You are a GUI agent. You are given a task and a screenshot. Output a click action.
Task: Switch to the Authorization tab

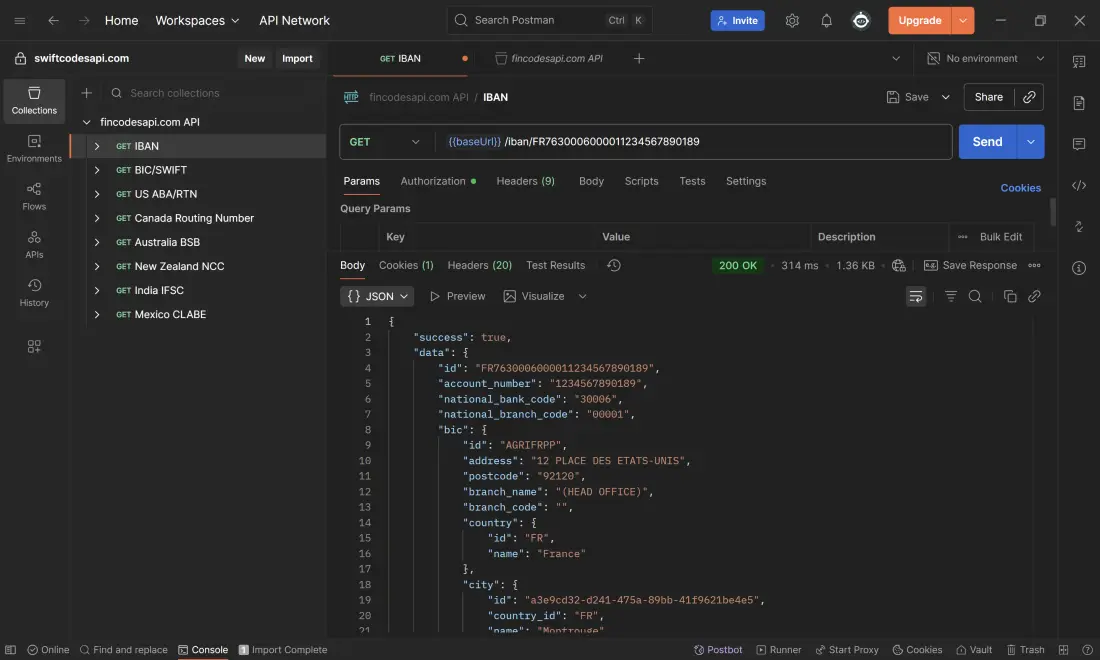[433, 181]
